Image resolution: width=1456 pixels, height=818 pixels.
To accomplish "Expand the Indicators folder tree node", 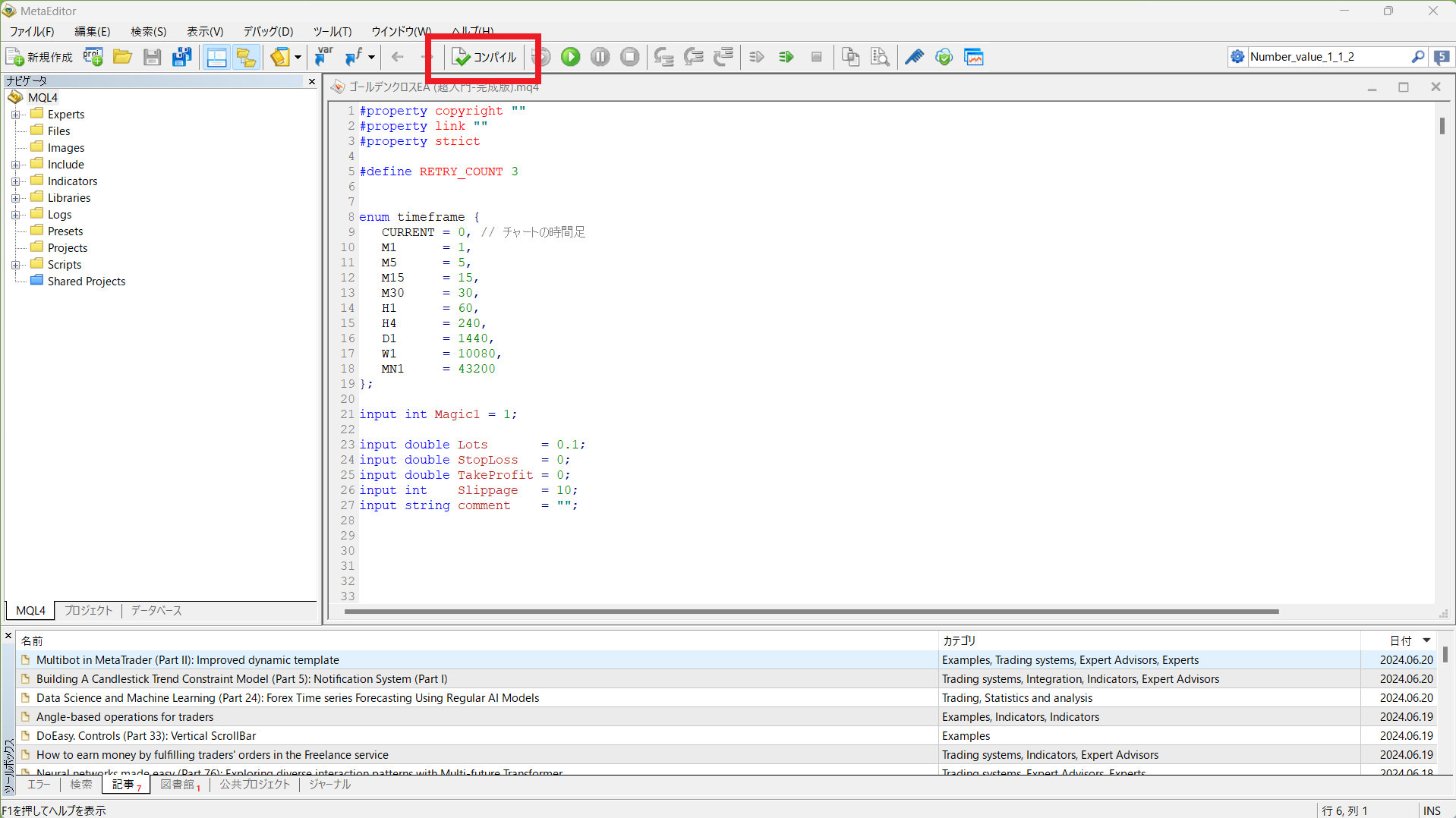I will 15,181.
